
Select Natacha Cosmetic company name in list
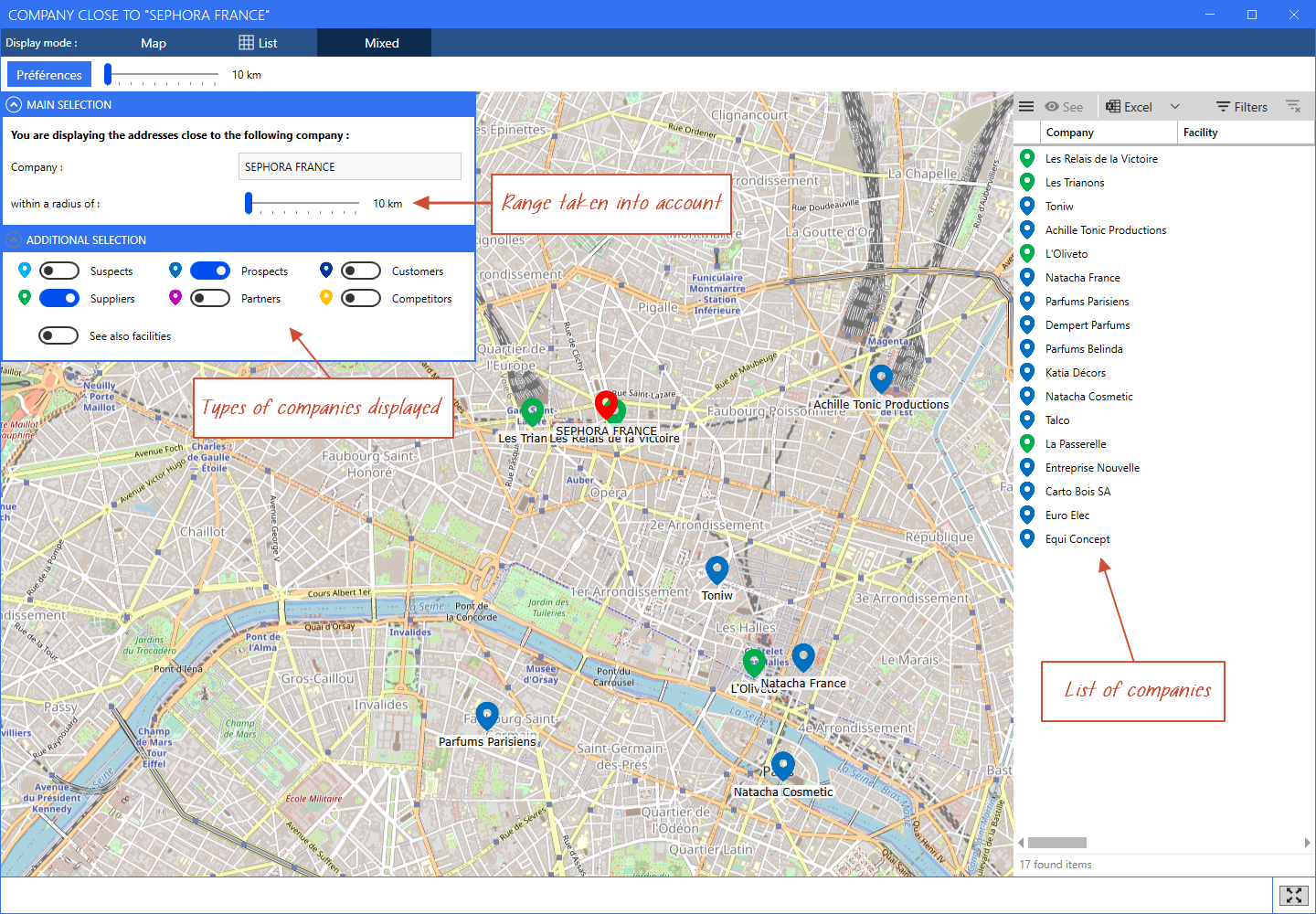click(x=1088, y=397)
